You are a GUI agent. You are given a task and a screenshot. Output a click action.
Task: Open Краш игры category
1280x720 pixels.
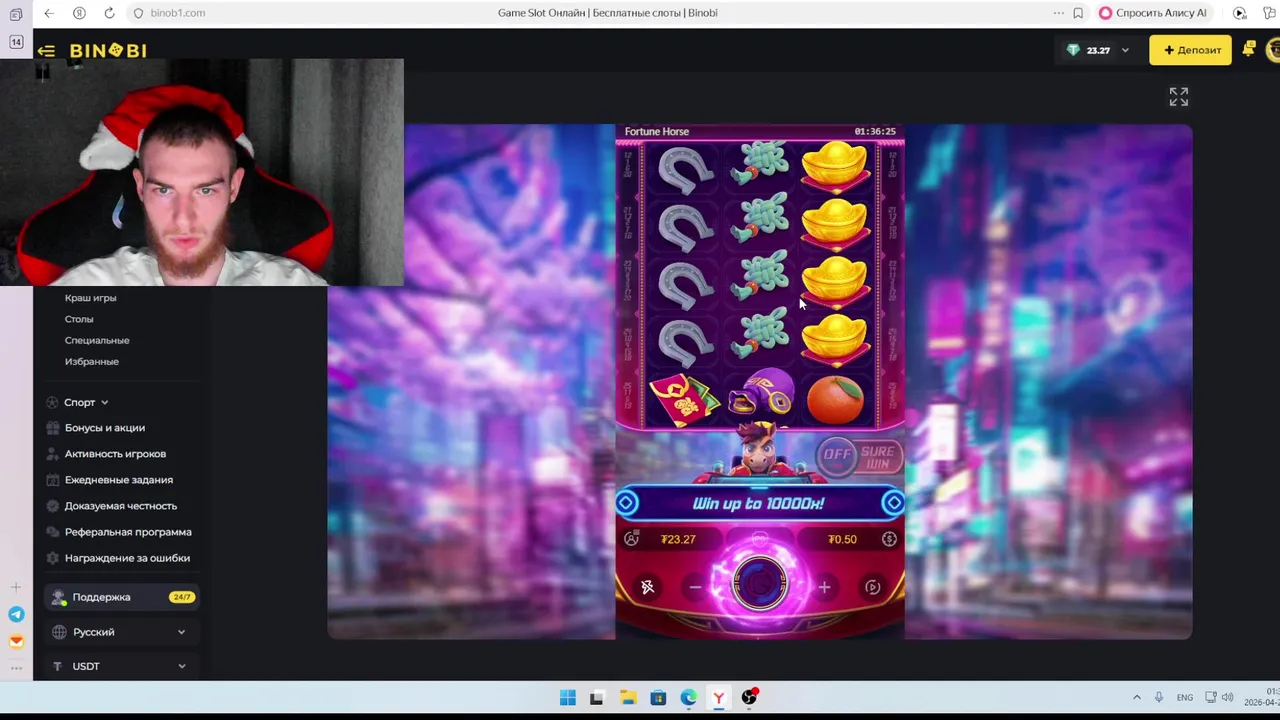point(90,298)
